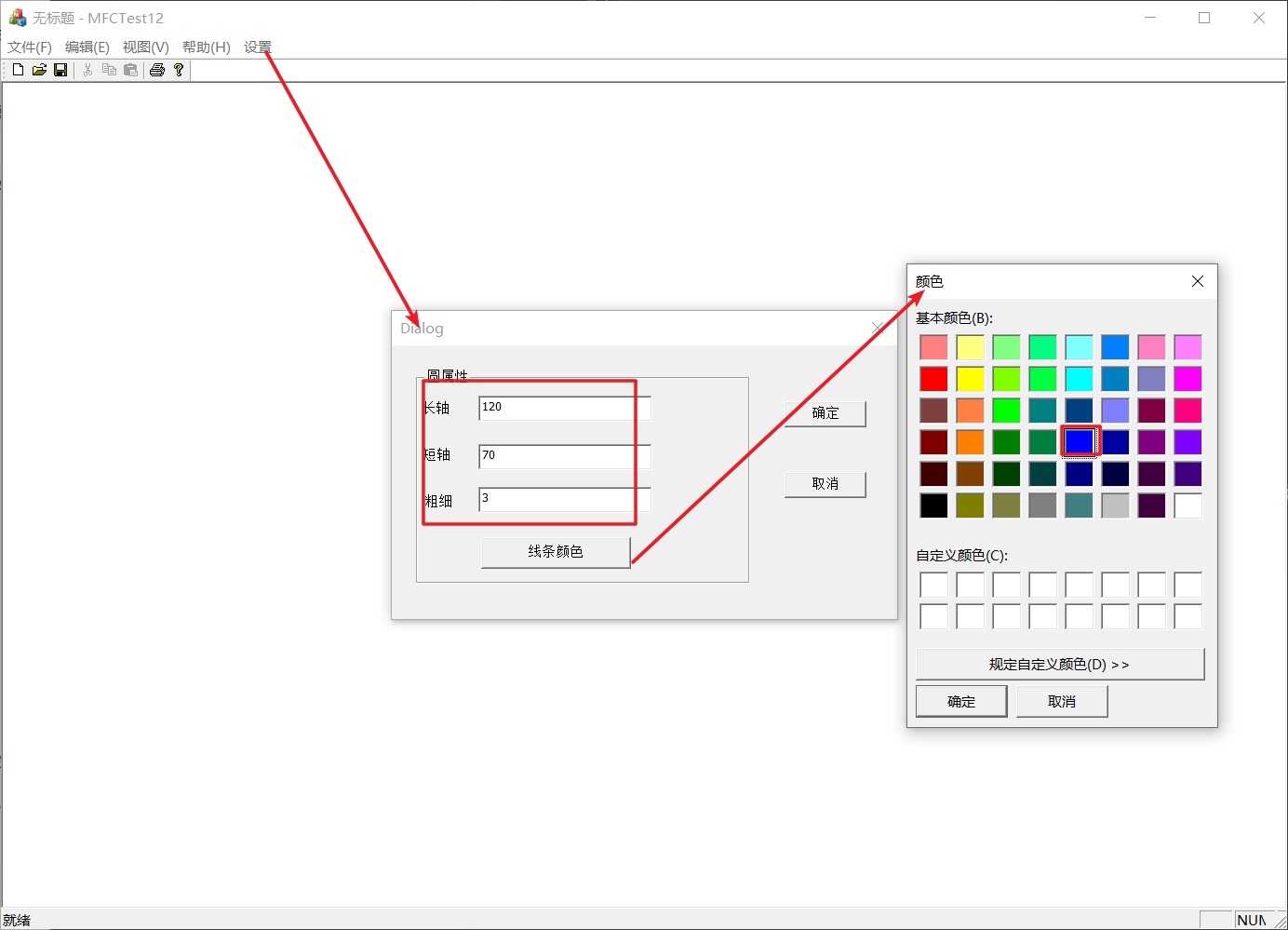Click 取消 in the Dialog window
This screenshot has height=930, width=1288.
coord(825,484)
